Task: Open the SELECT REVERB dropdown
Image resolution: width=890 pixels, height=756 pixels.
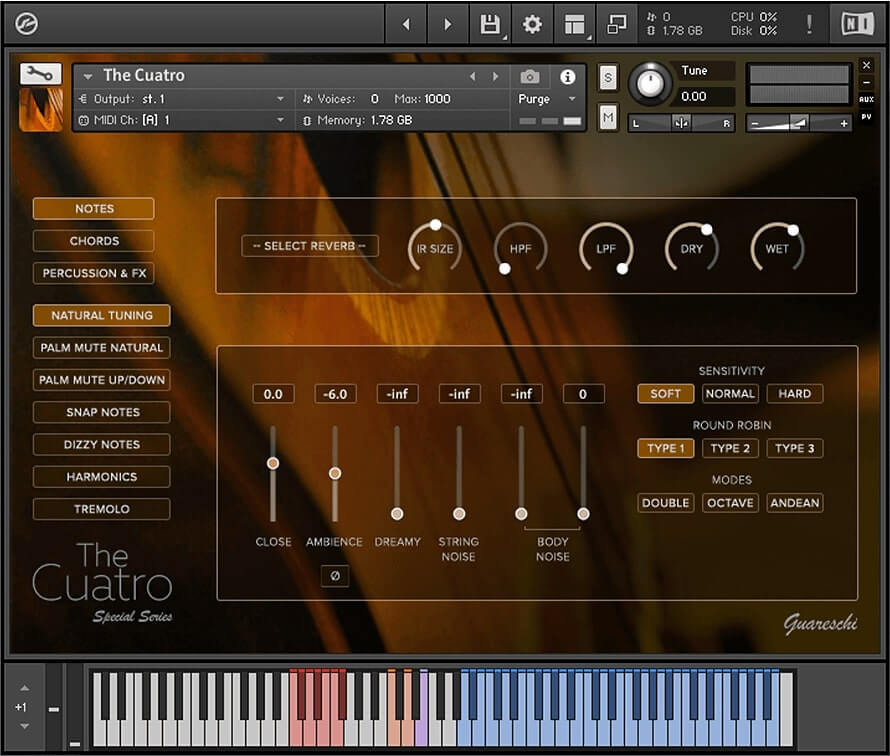Action: click(310, 246)
